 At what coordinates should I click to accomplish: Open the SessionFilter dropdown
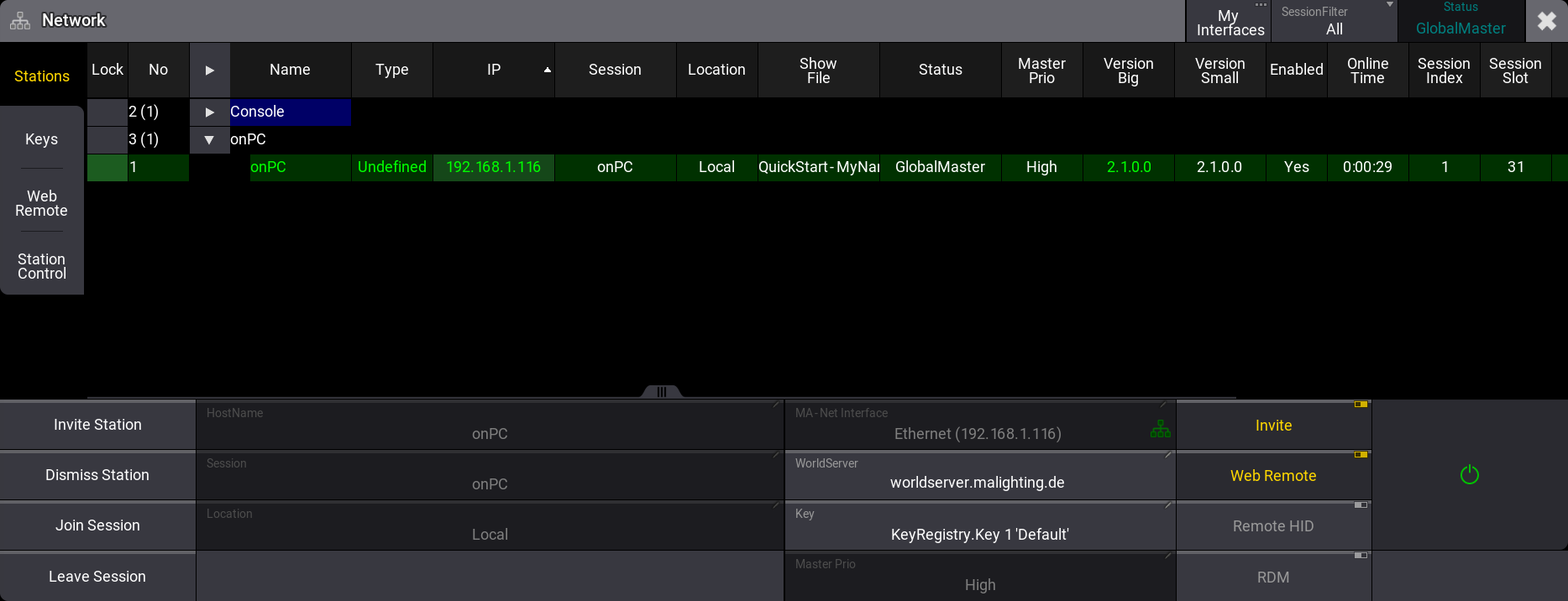tap(1334, 21)
